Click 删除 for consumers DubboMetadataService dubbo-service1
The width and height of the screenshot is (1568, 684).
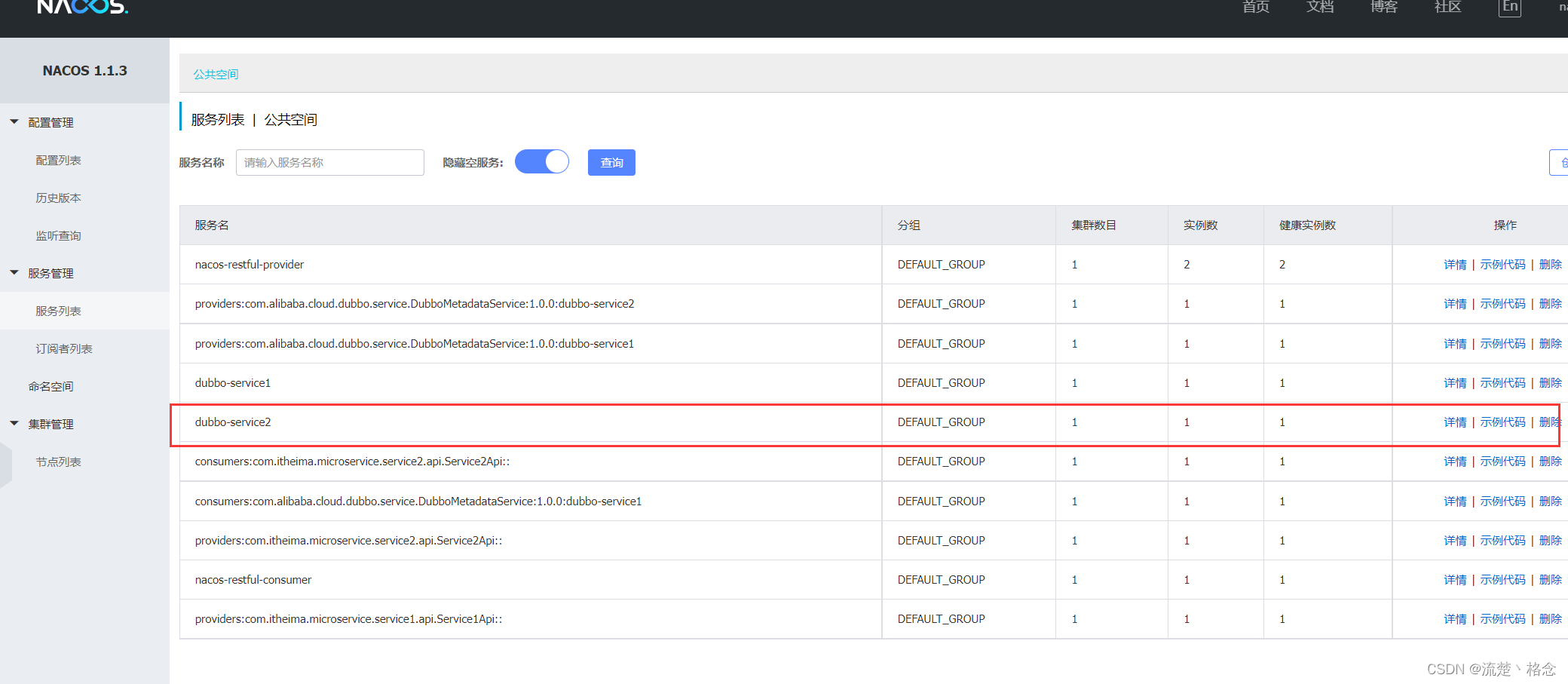click(1551, 501)
